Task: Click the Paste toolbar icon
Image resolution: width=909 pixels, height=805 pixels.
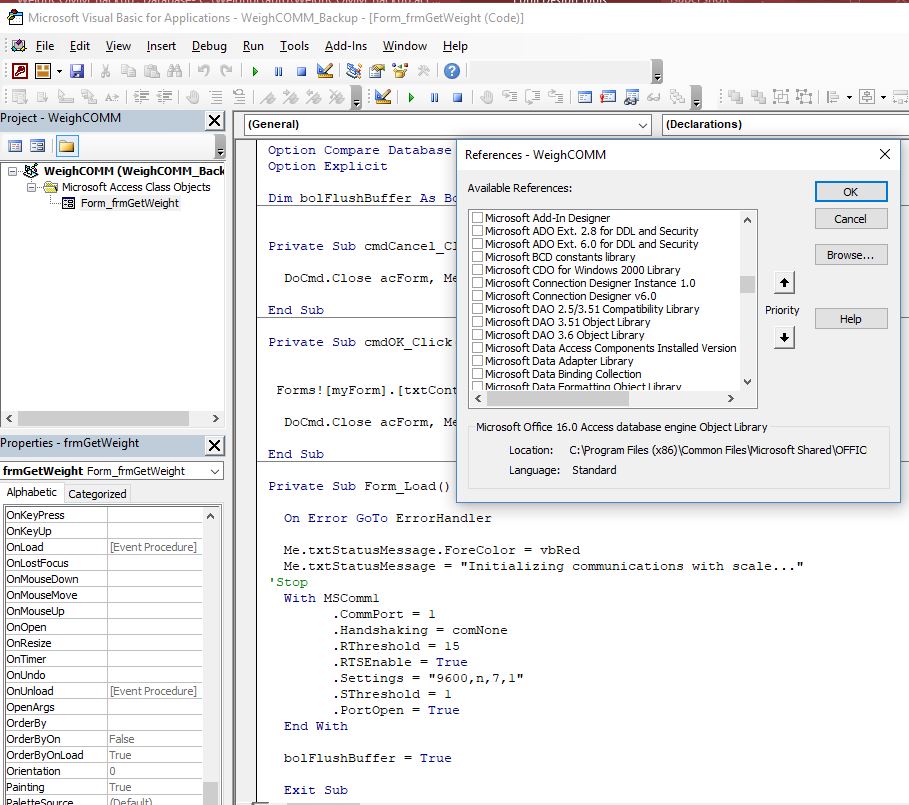Action: point(151,70)
